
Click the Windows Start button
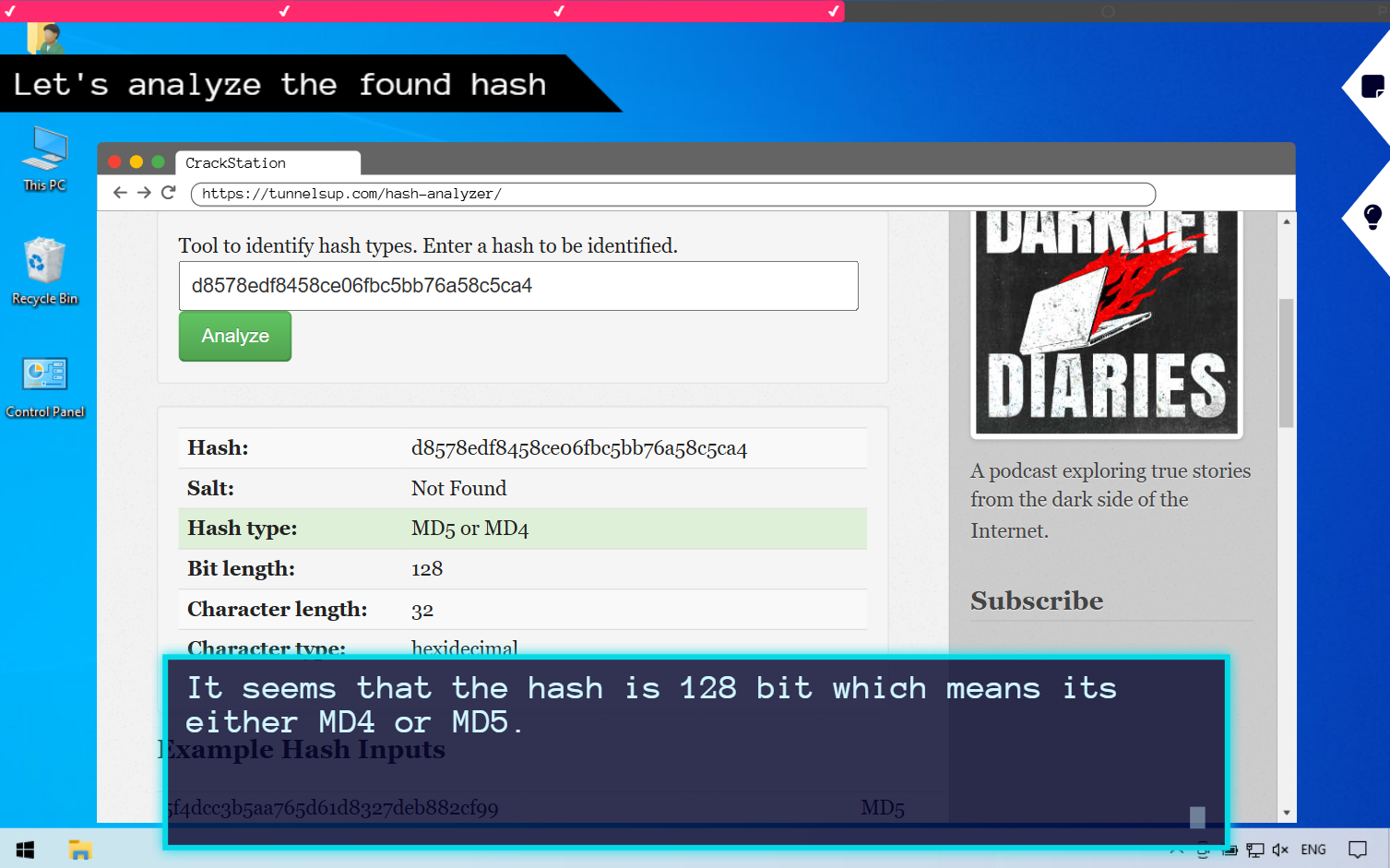[25, 850]
